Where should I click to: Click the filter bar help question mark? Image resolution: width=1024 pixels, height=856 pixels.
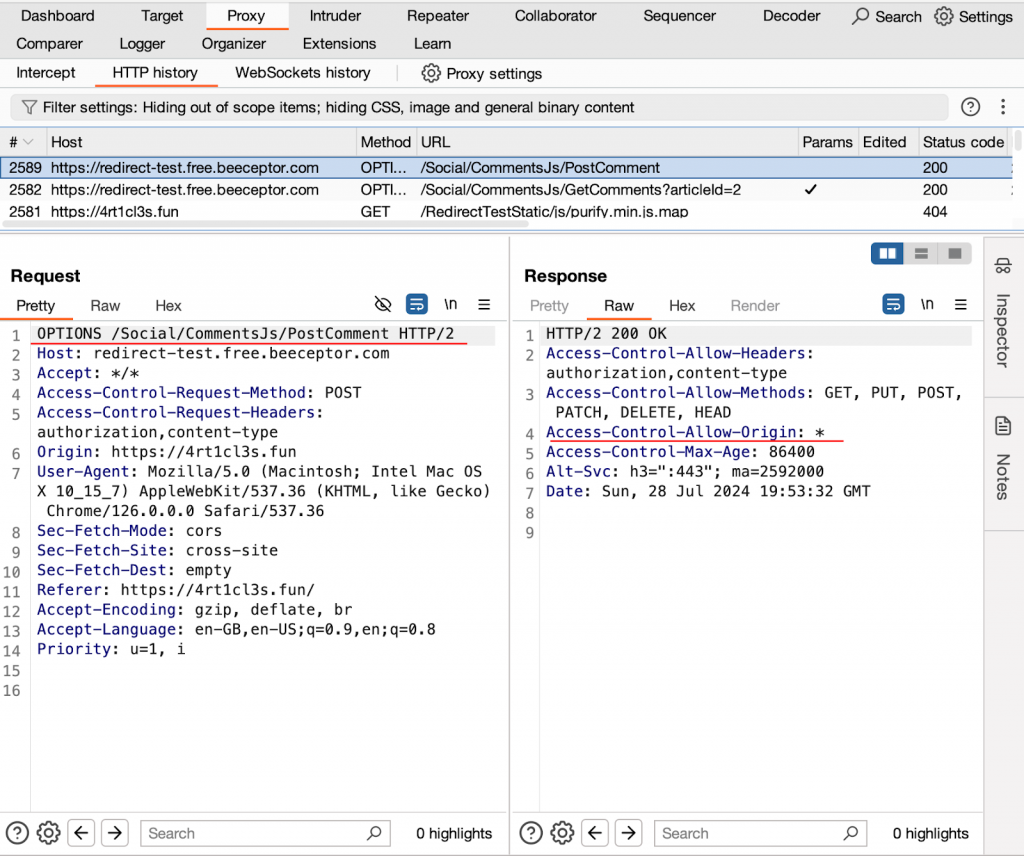(969, 107)
